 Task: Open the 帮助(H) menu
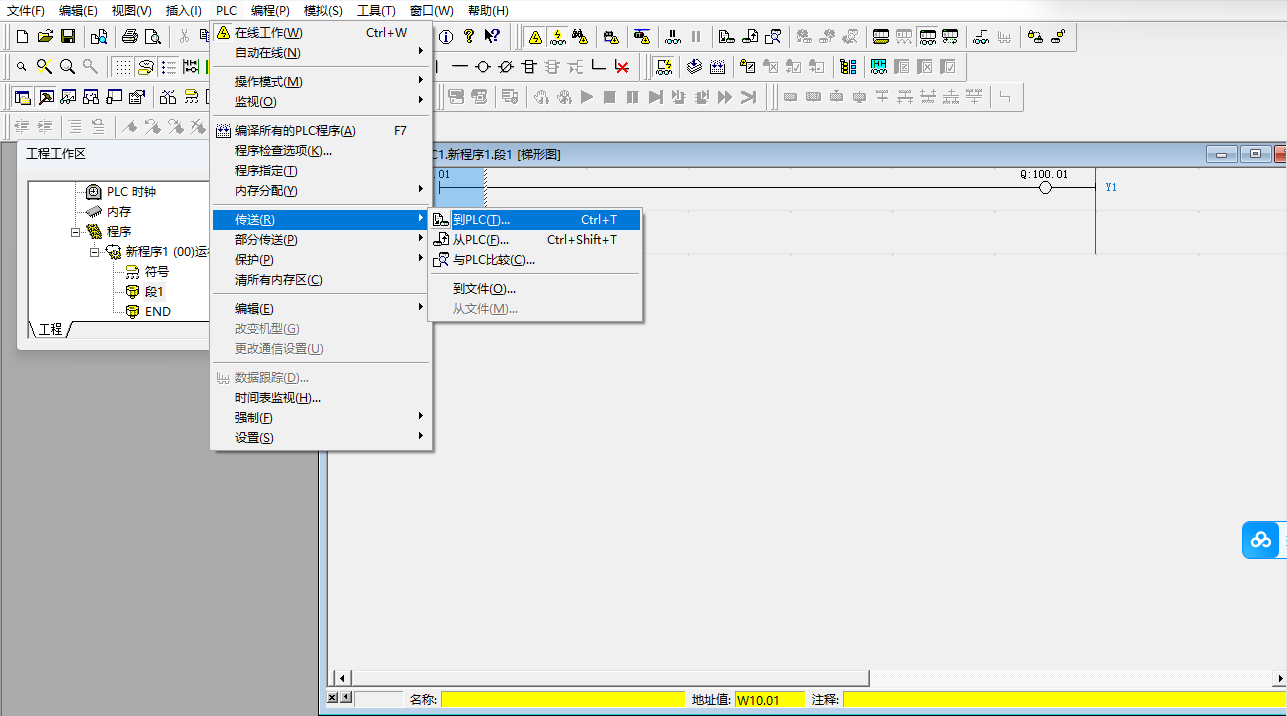pos(488,10)
